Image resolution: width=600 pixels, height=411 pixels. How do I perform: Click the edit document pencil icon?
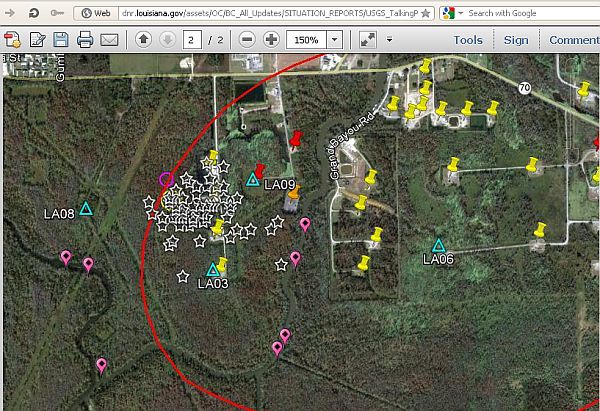pos(37,40)
